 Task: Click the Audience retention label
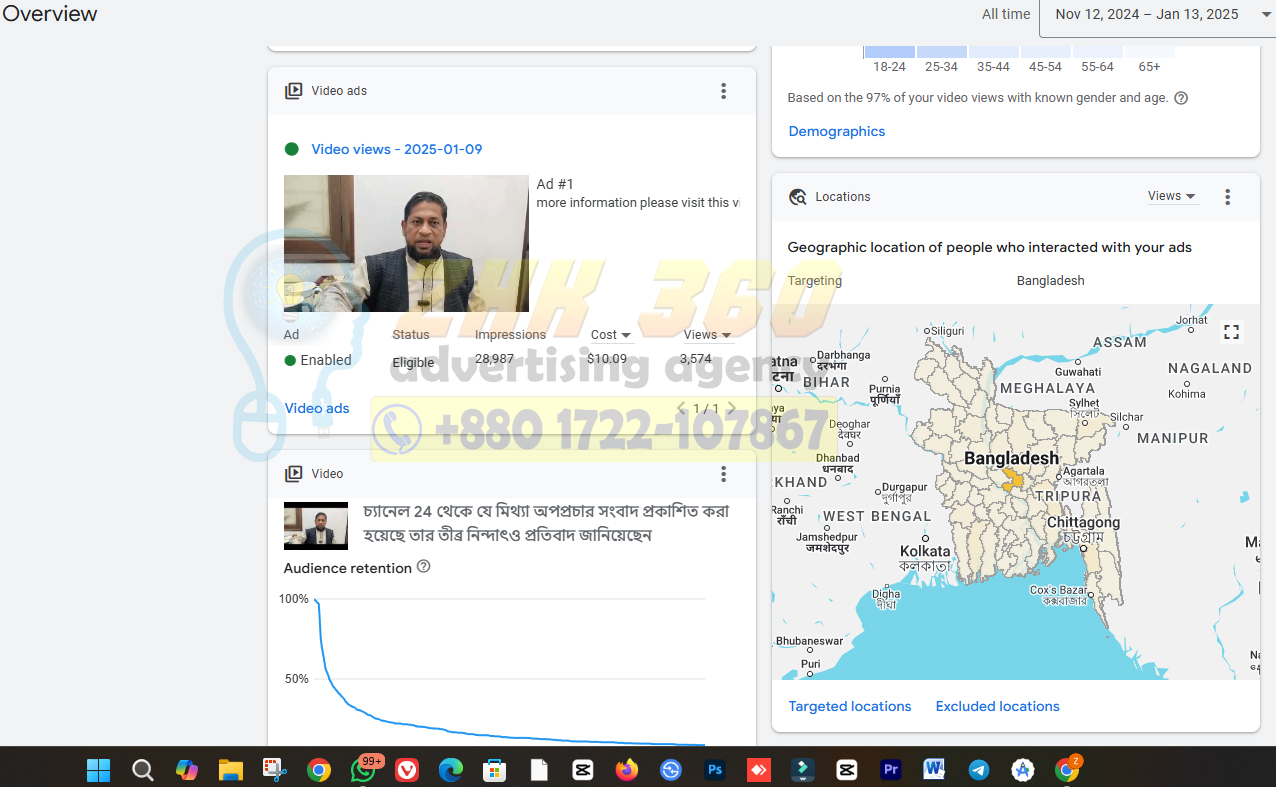pyautogui.click(x=348, y=568)
